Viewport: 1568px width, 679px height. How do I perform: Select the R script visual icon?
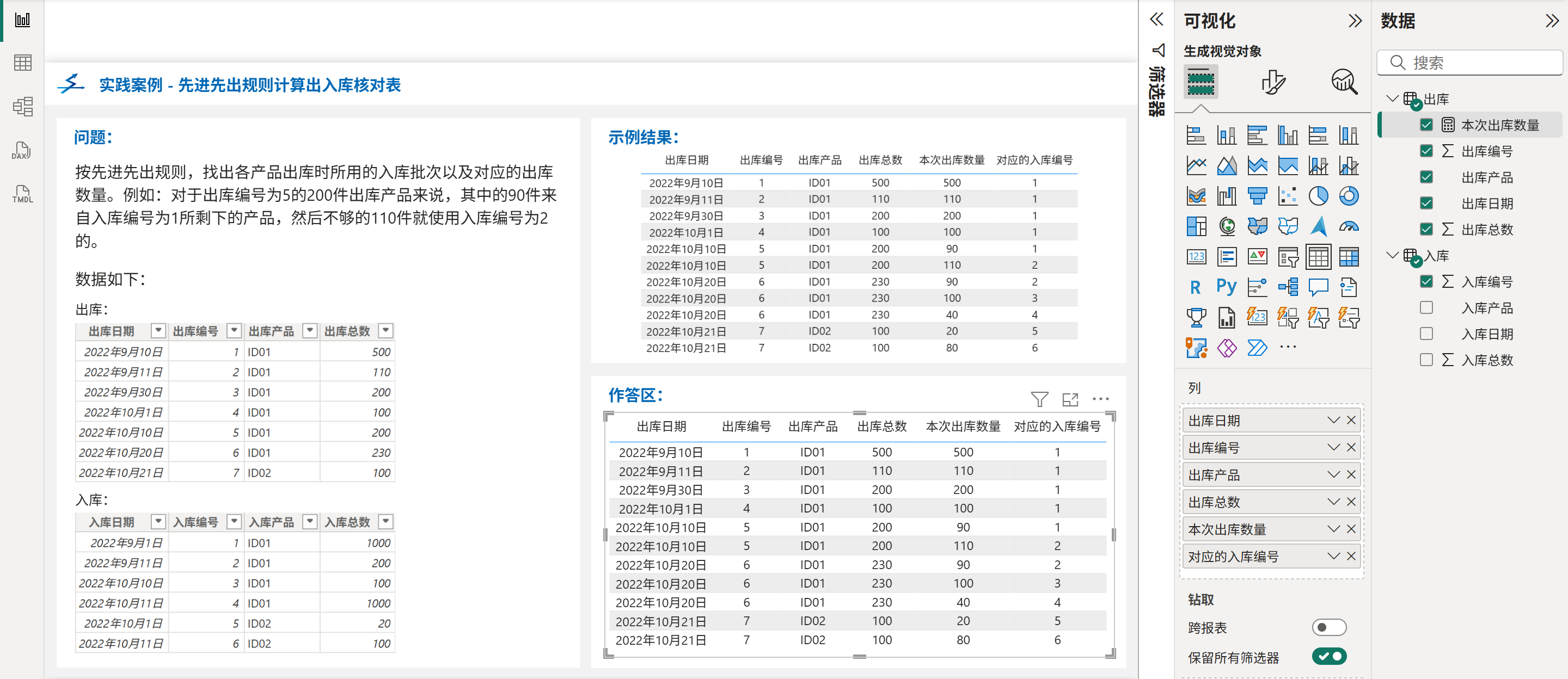point(1196,287)
